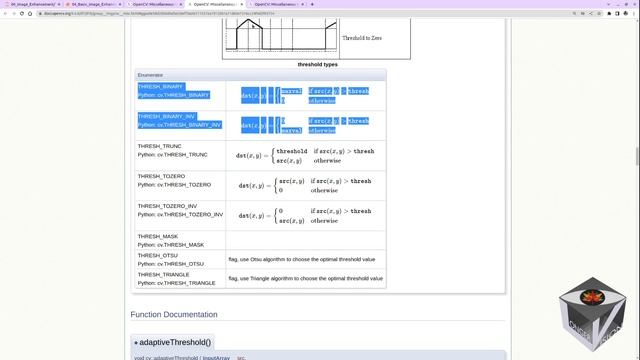Go back to the previous page
The height and width of the screenshot is (360, 640).
(5, 13)
